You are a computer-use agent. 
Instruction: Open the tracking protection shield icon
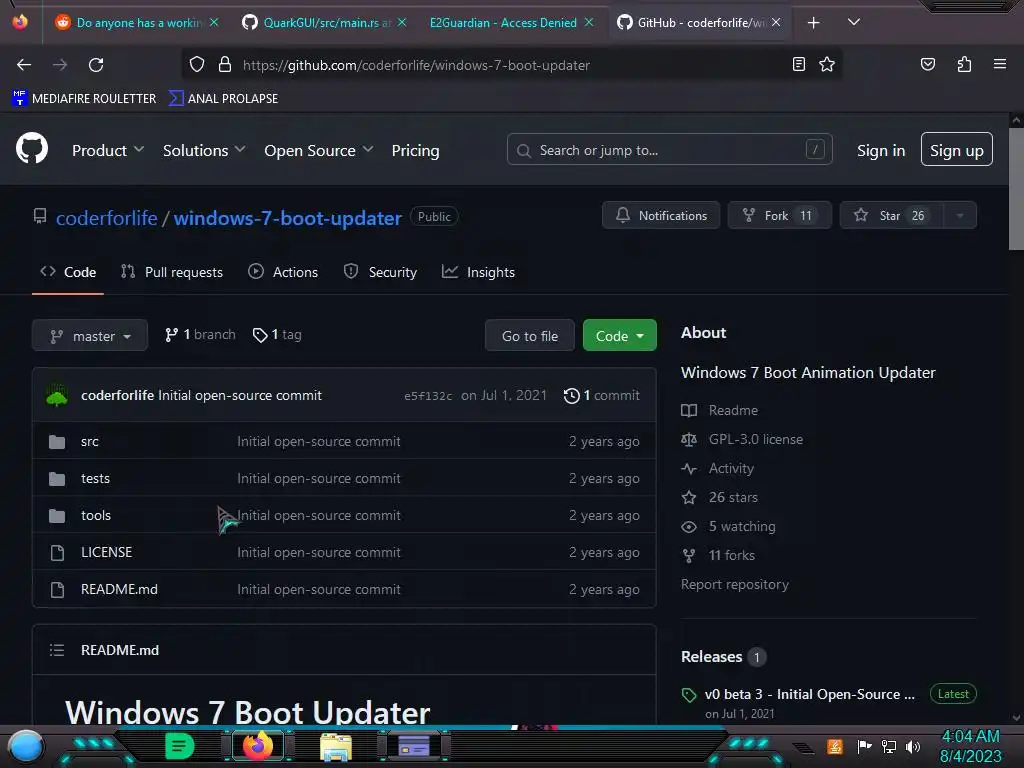click(x=197, y=65)
